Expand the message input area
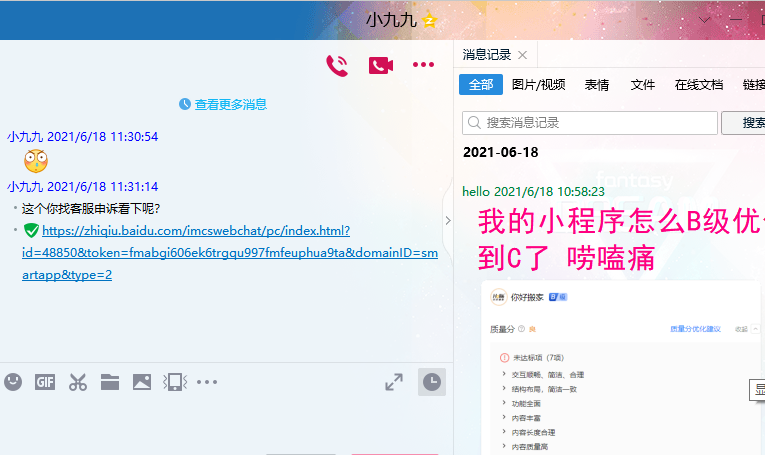Image resolution: width=765 pixels, height=455 pixels. tap(394, 382)
